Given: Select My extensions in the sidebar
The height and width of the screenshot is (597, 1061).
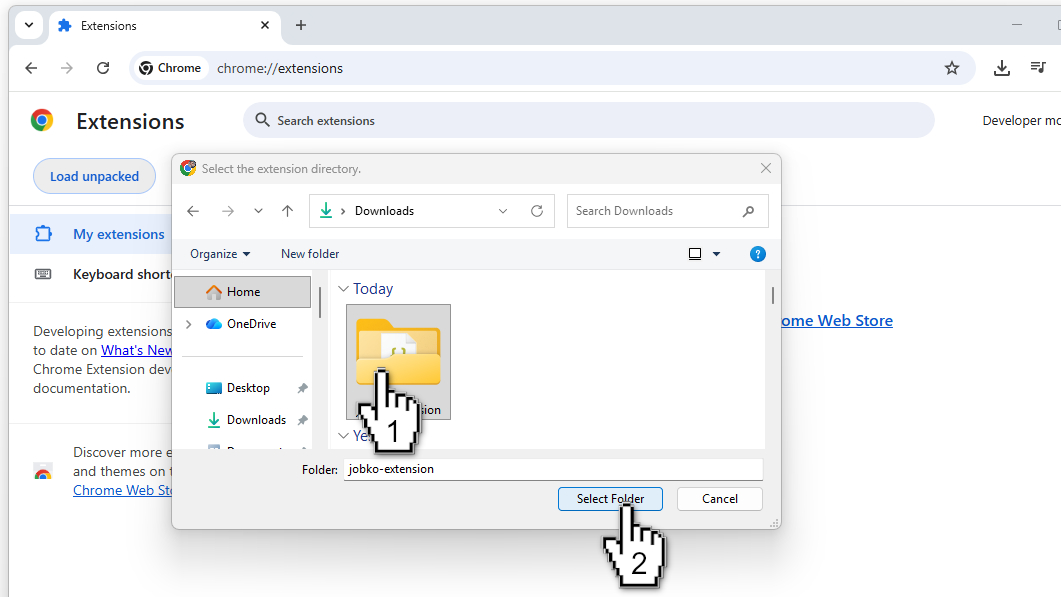Looking at the screenshot, I should tap(118, 233).
